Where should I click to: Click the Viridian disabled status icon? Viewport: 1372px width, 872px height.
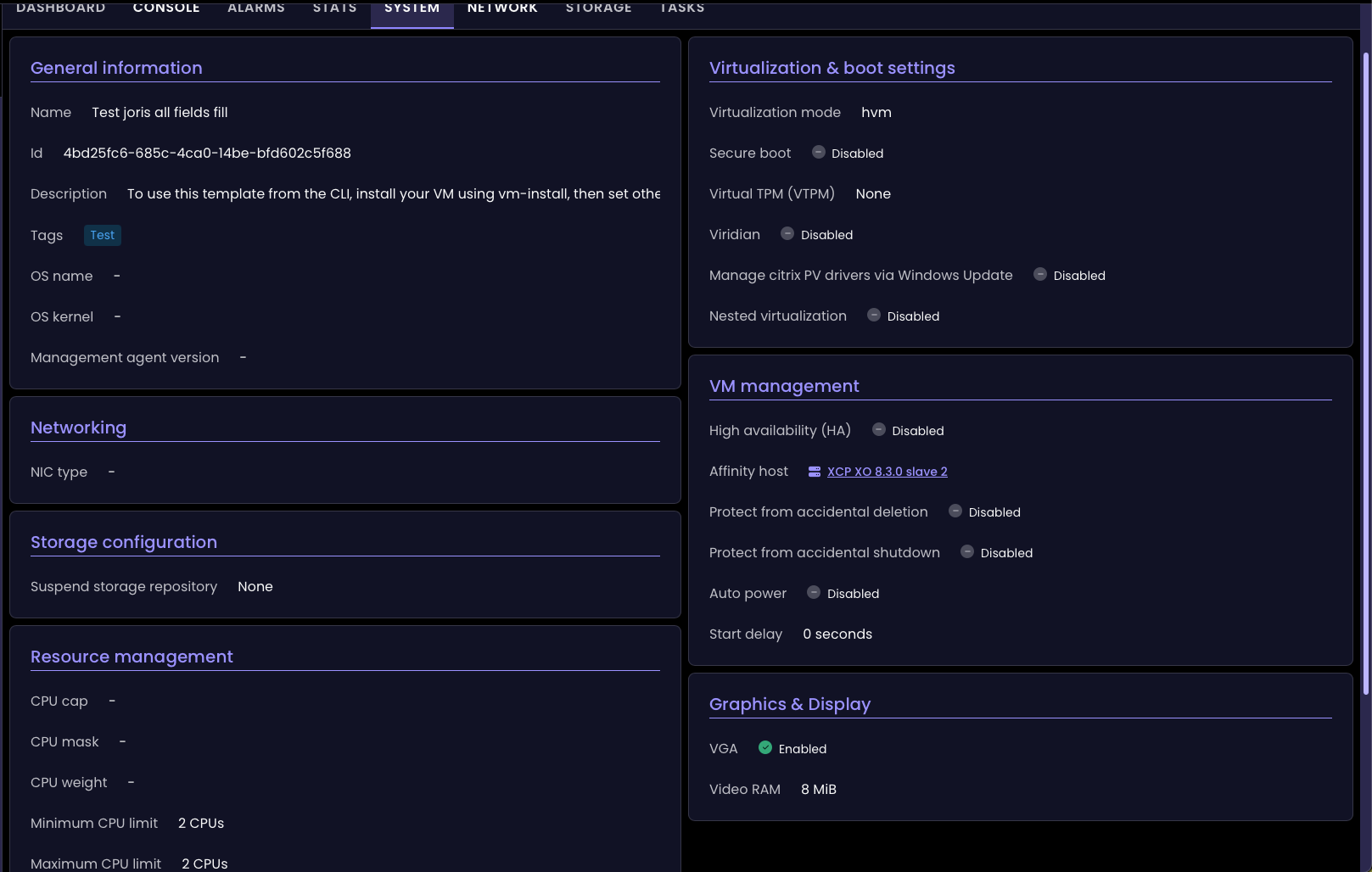click(x=787, y=233)
